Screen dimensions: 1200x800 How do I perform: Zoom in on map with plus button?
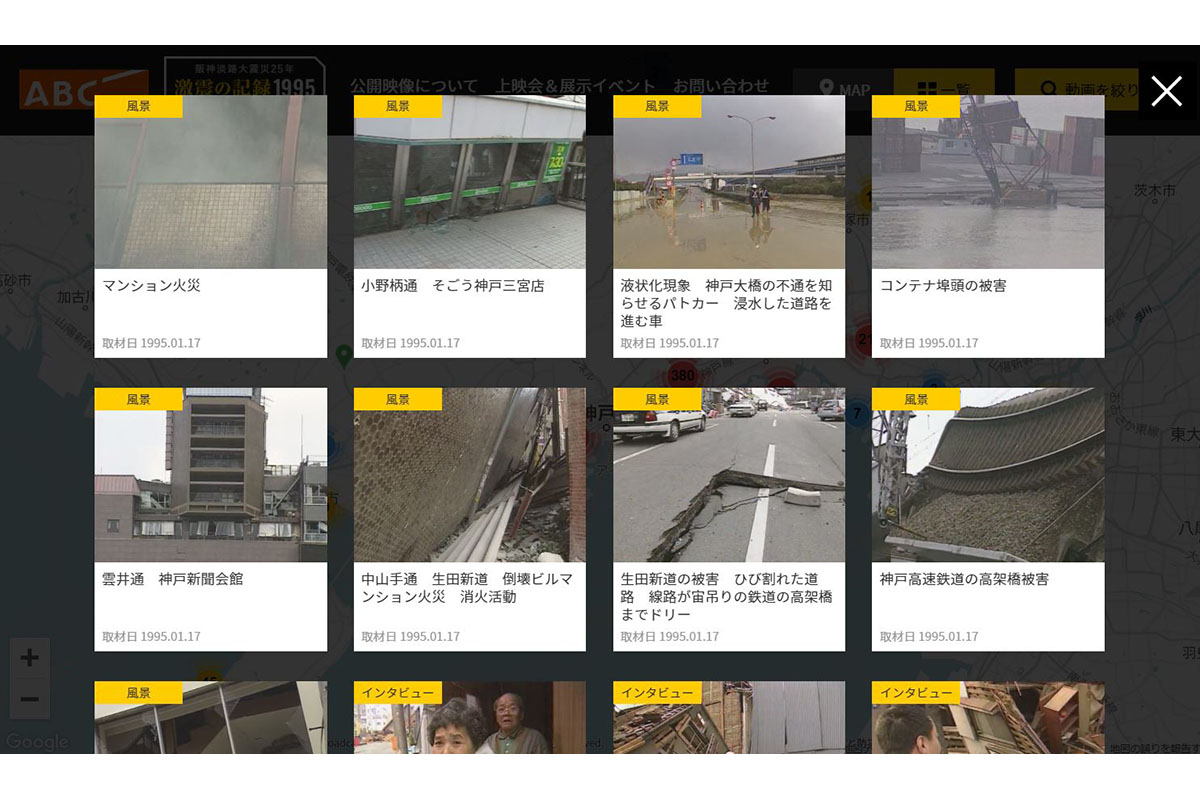pyautogui.click(x=30, y=658)
